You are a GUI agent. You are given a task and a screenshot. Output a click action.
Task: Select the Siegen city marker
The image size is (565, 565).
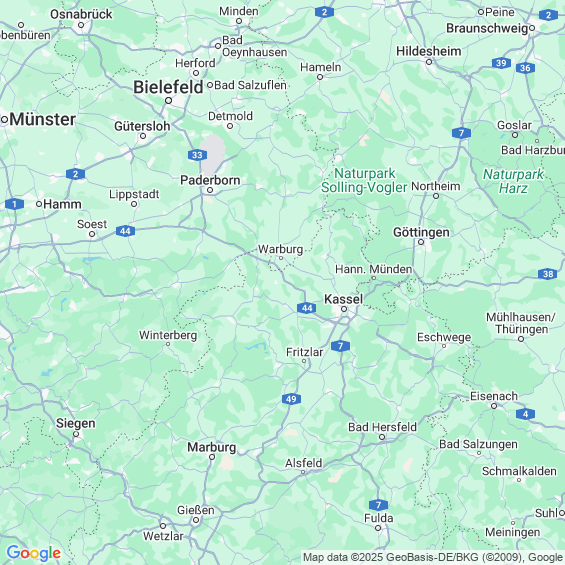click(x=76, y=434)
